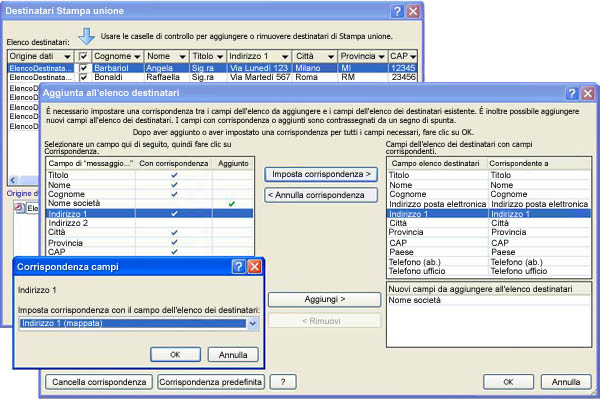600x399 pixels.
Task: Expand the Indirizzo 1 (mappata) combo box
Action: 253,323
